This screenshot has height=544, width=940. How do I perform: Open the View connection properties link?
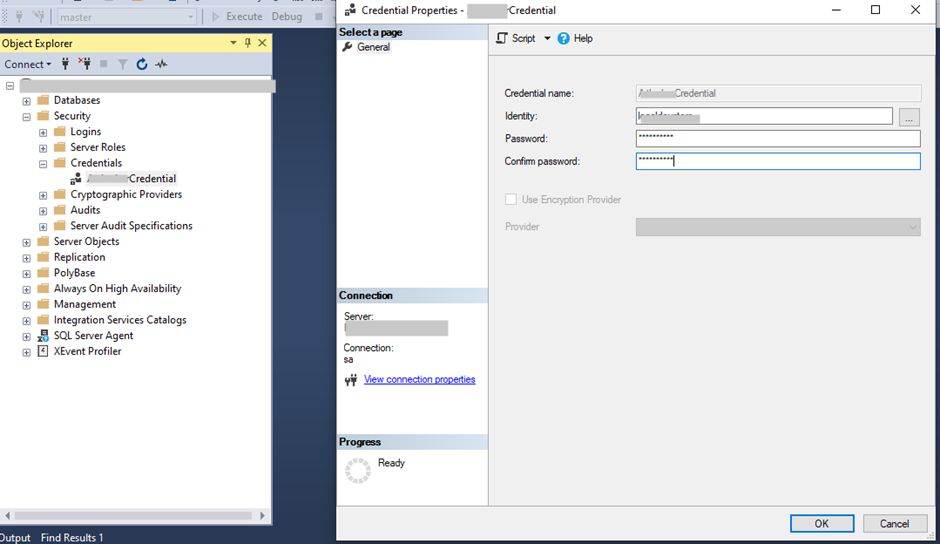[419, 380]
